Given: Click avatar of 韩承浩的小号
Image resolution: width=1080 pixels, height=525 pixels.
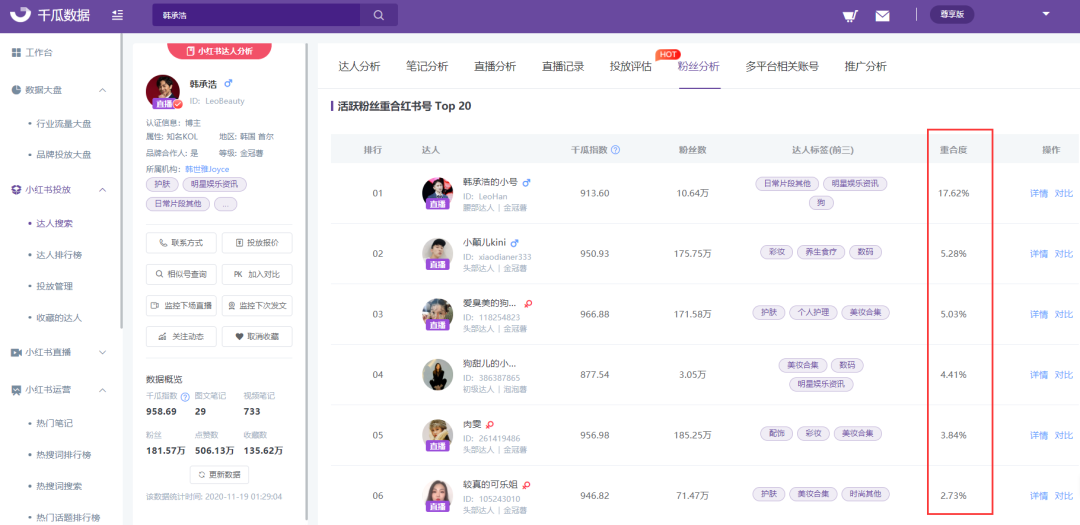Looking at the screenshot, I should [x=437, y=192].
